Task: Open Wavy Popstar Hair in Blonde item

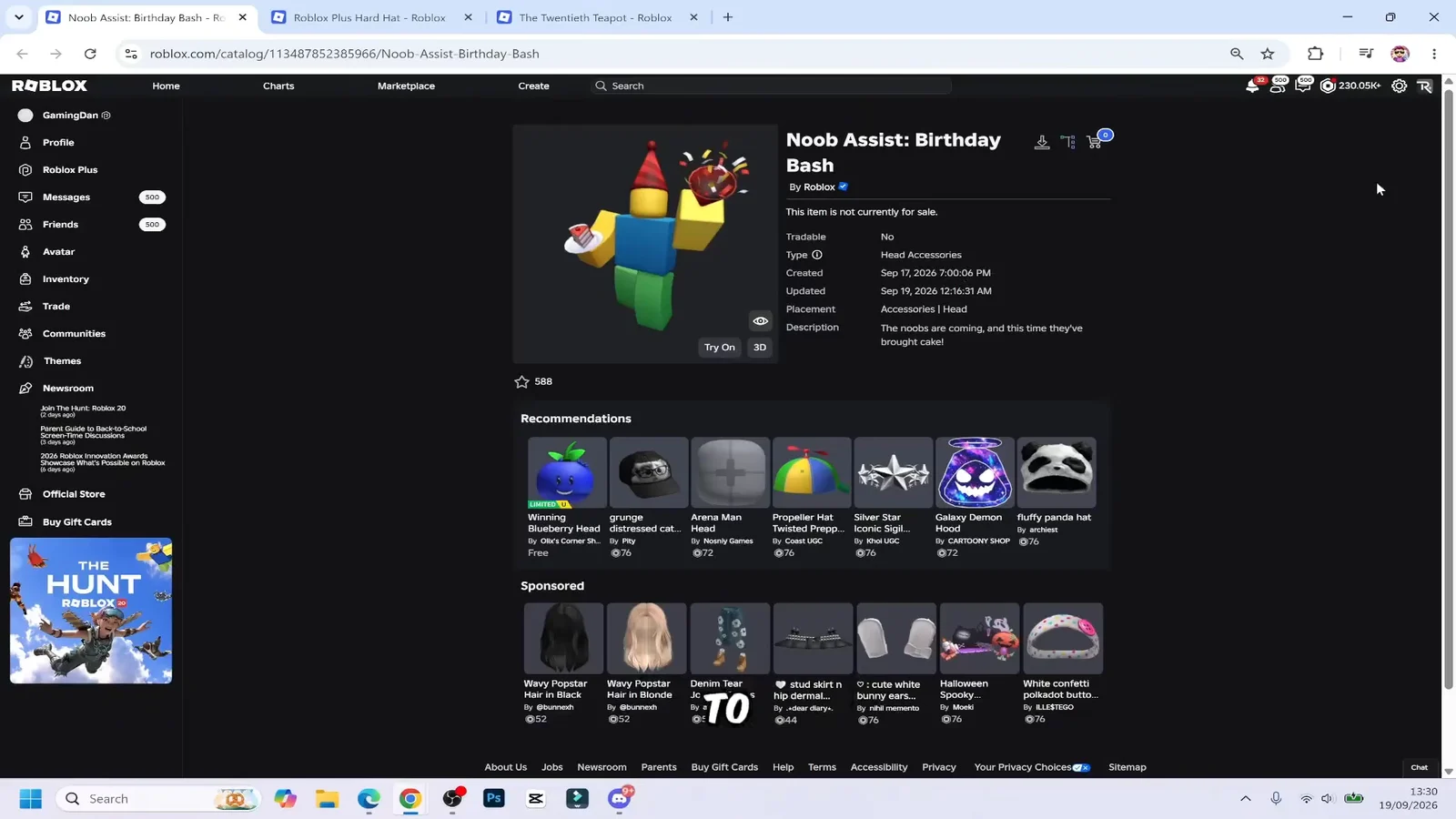Action: (646, 663)
